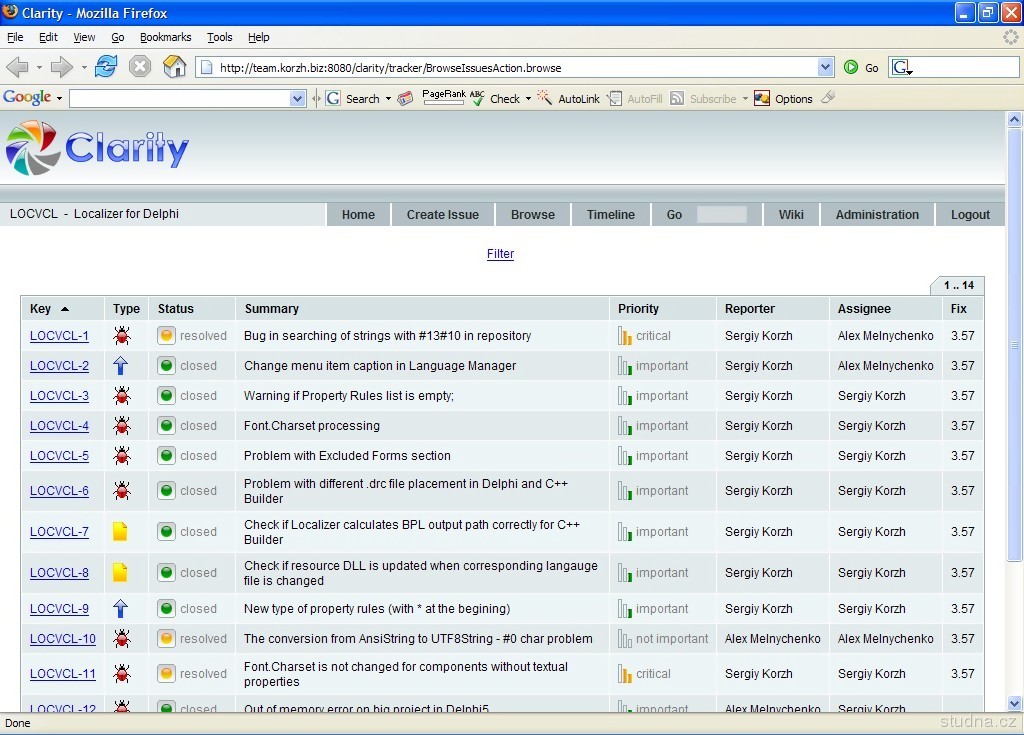The width and height of the screenshot is (1024, 735).
Task: Expand the Google search box dropdown
Action: (297, 99)
